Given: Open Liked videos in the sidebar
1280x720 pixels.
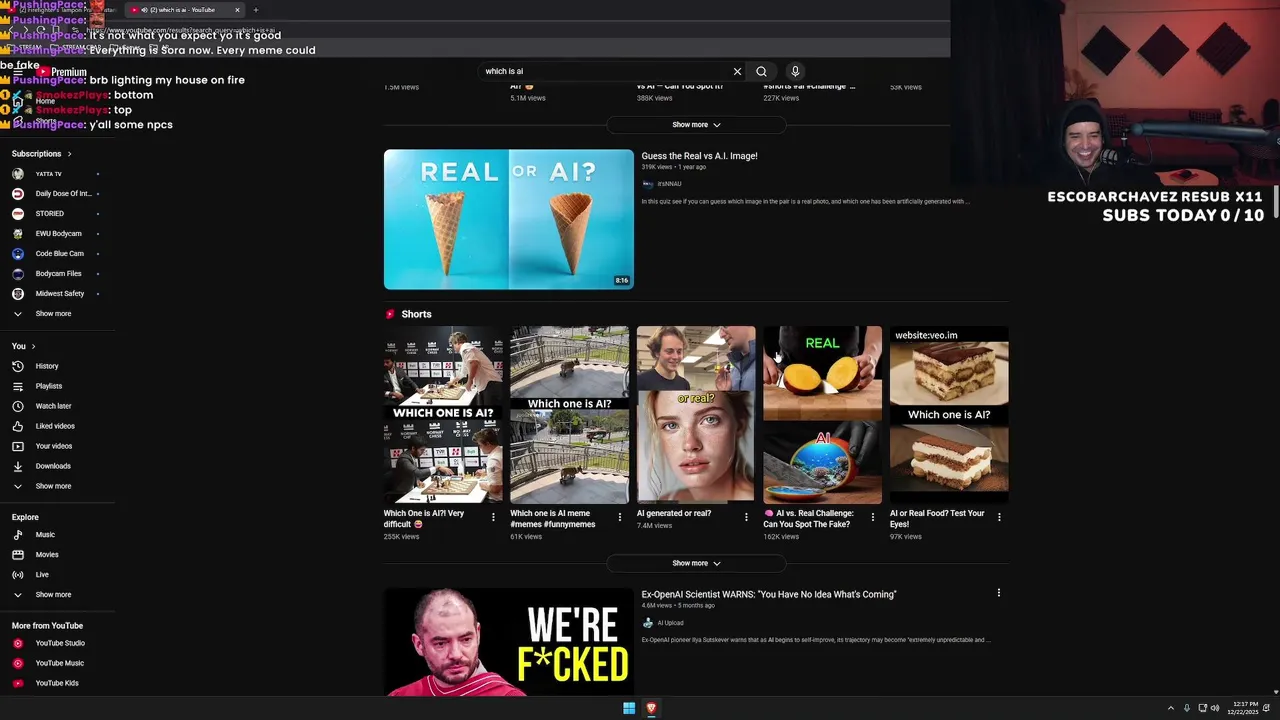Looking at the screenshot, I should click(x=57, y=426).
